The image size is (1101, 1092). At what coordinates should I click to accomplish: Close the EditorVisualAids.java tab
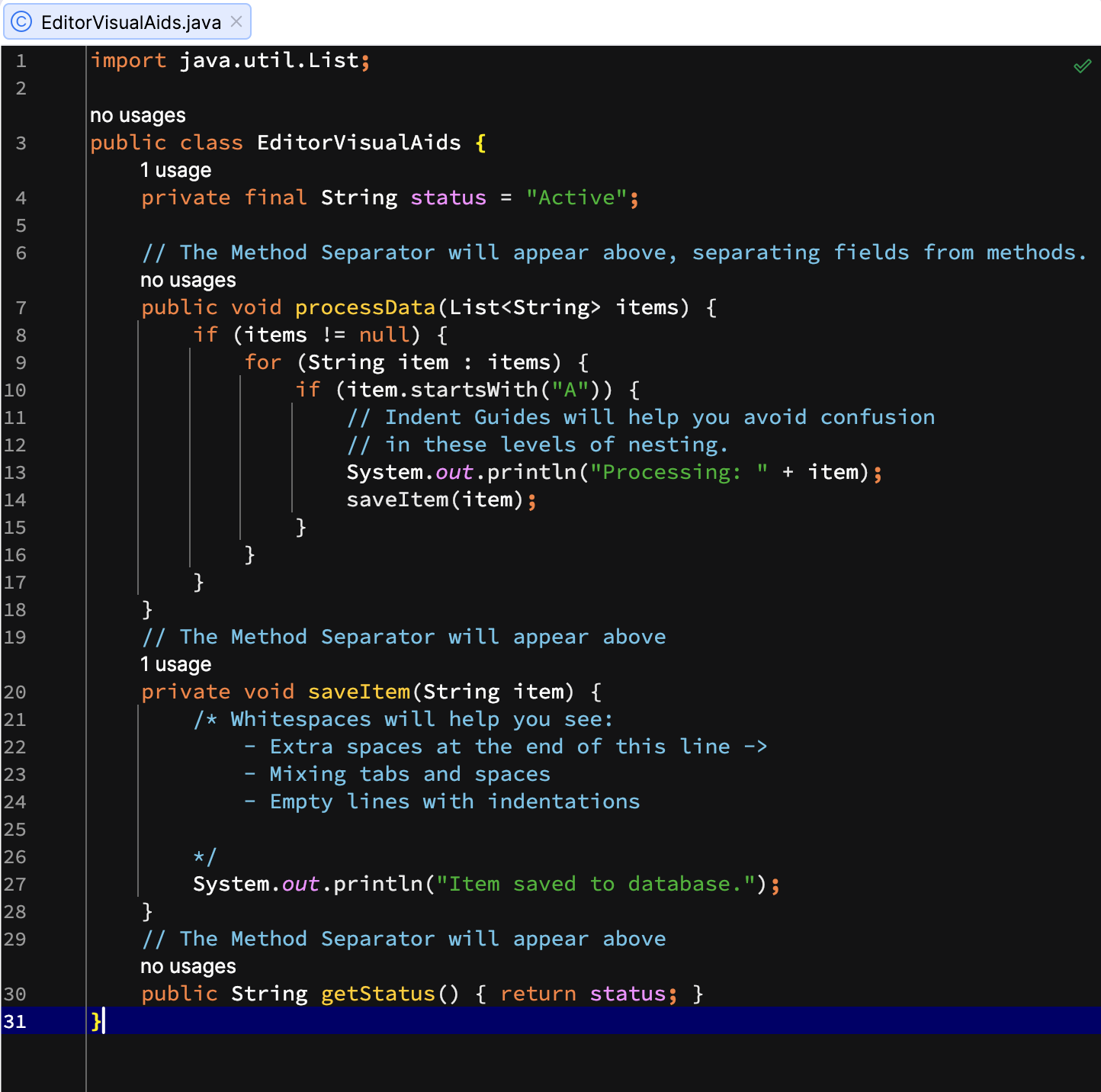point(236,21)
